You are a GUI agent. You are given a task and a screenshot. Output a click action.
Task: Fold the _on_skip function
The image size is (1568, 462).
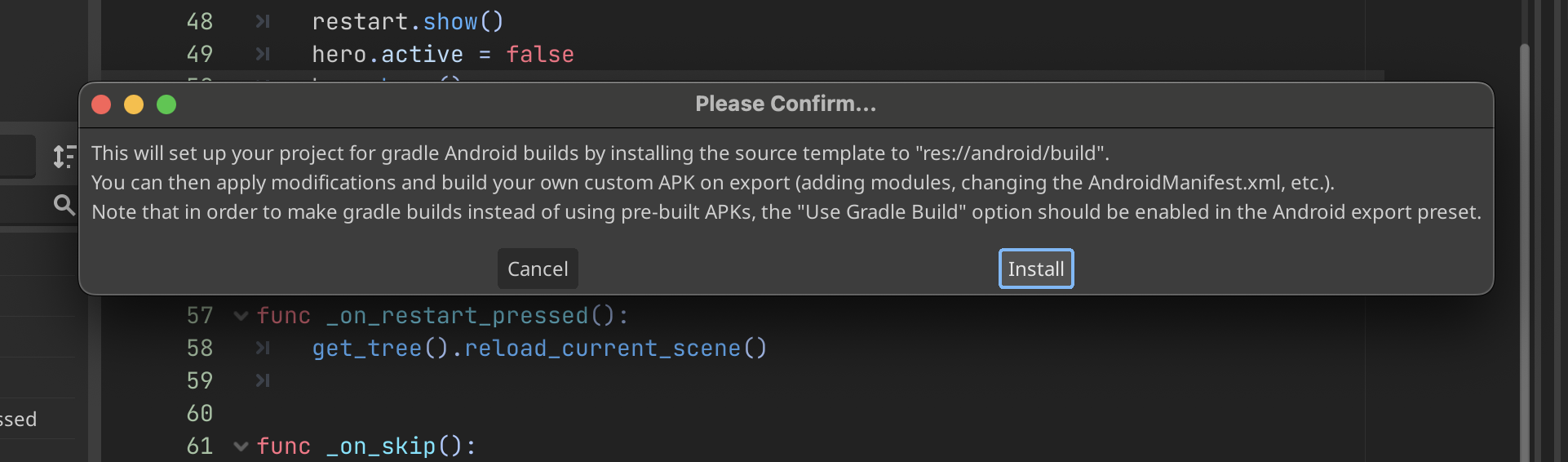(x=241, y=446)
